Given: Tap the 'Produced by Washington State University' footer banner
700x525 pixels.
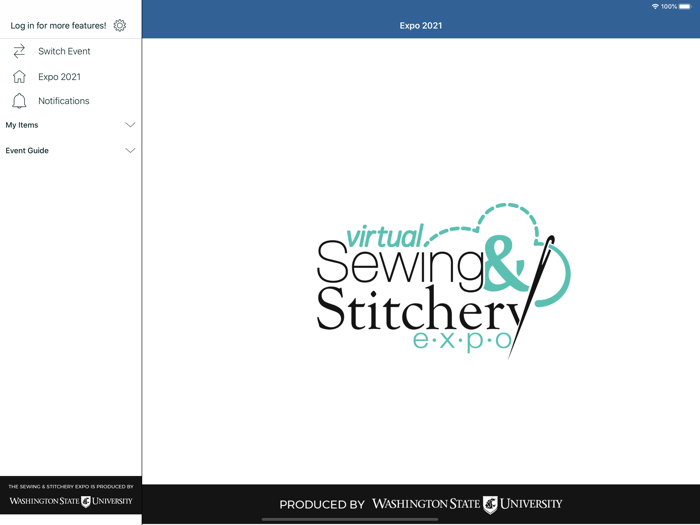Looking at the screenshot, I should click(x=421, y=504).
